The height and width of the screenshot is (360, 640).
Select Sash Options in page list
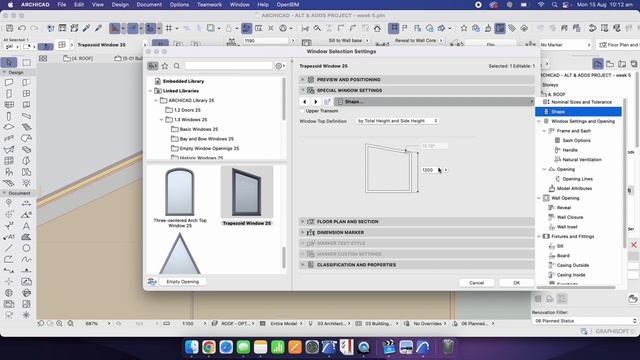click(576, 140)
